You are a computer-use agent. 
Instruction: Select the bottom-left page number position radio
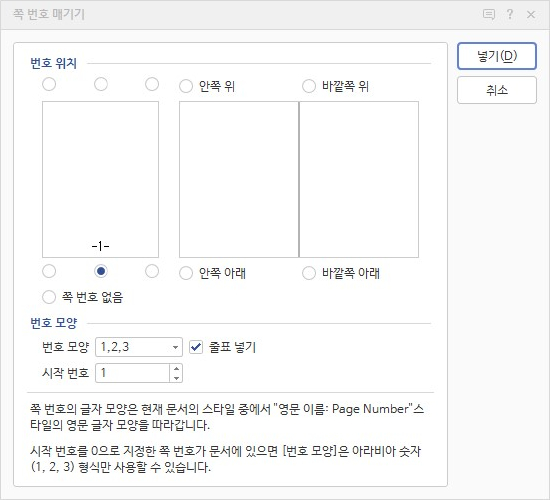pos(49,271)
